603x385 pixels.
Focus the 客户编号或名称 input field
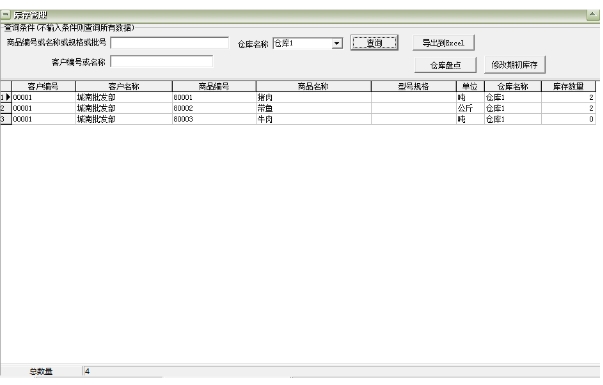coord(162,61)
